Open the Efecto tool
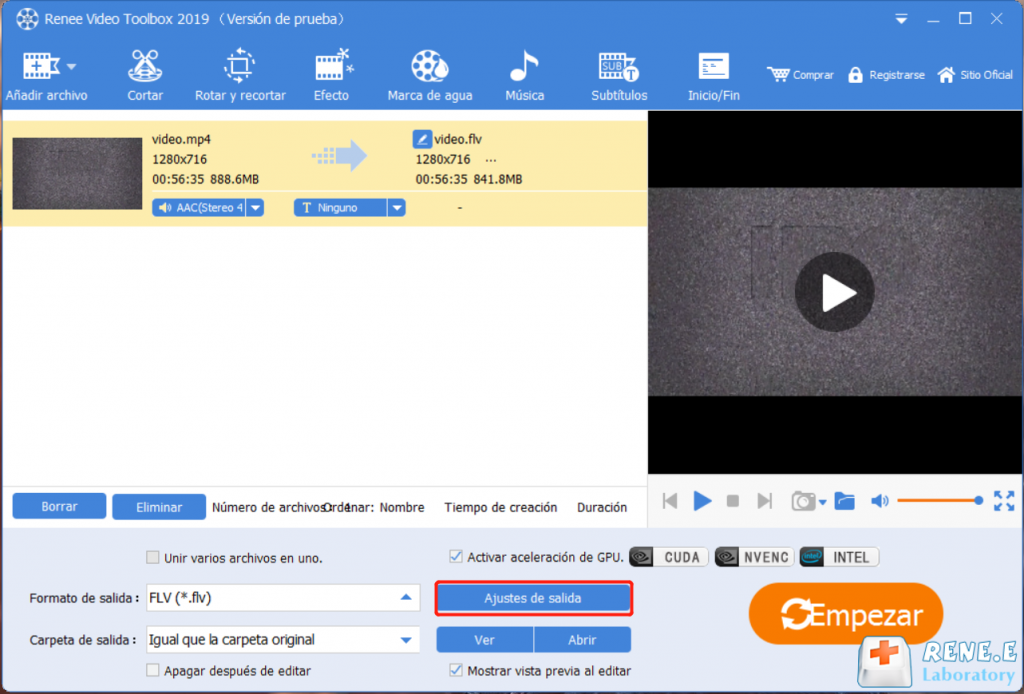The width and height of the screenshot is (1024, 694). point(331,76)
